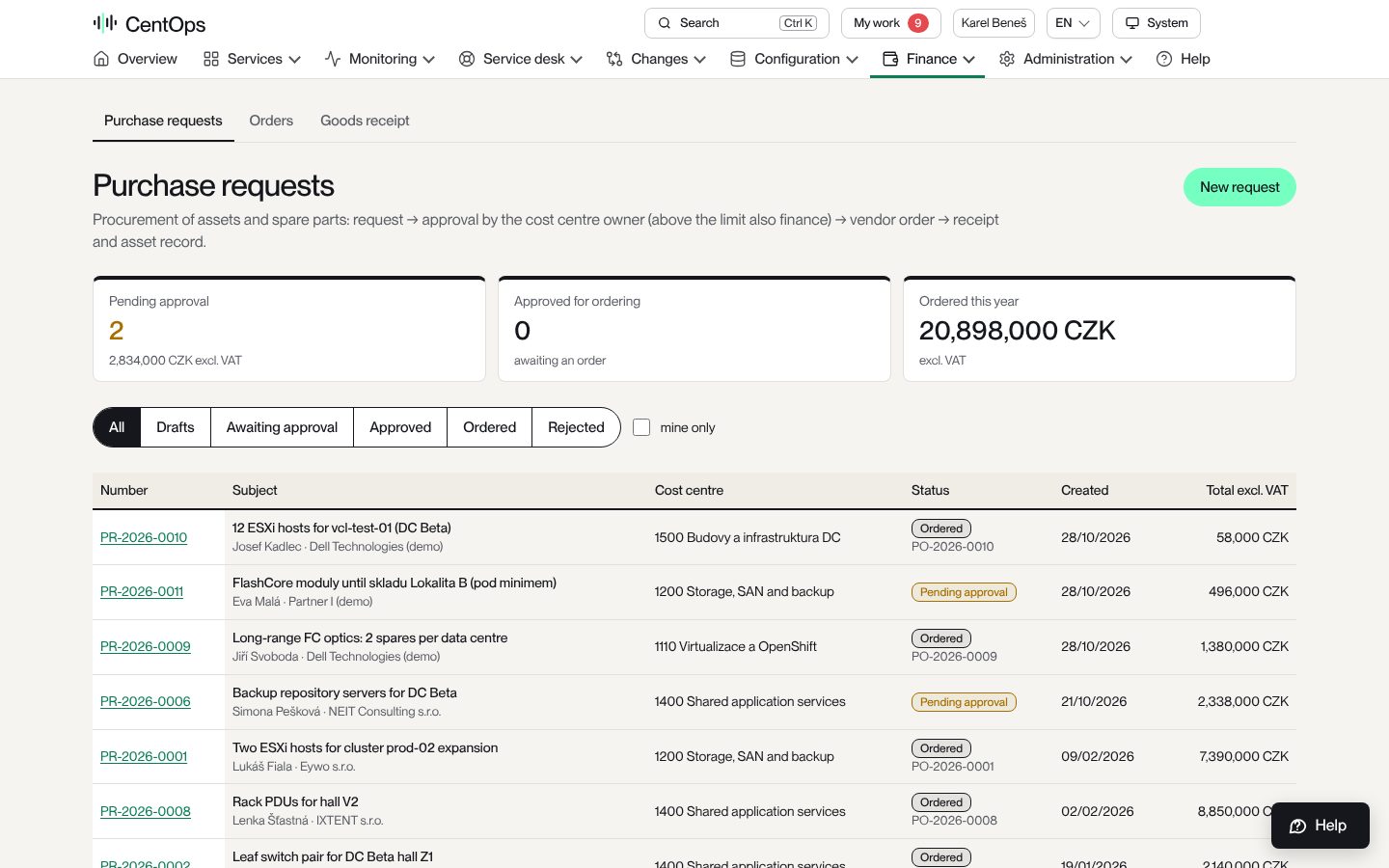The width and height of the screenshot is (1389, 868).
Task: Click the Administration gear icon
Action: [x=1007, y=59]
